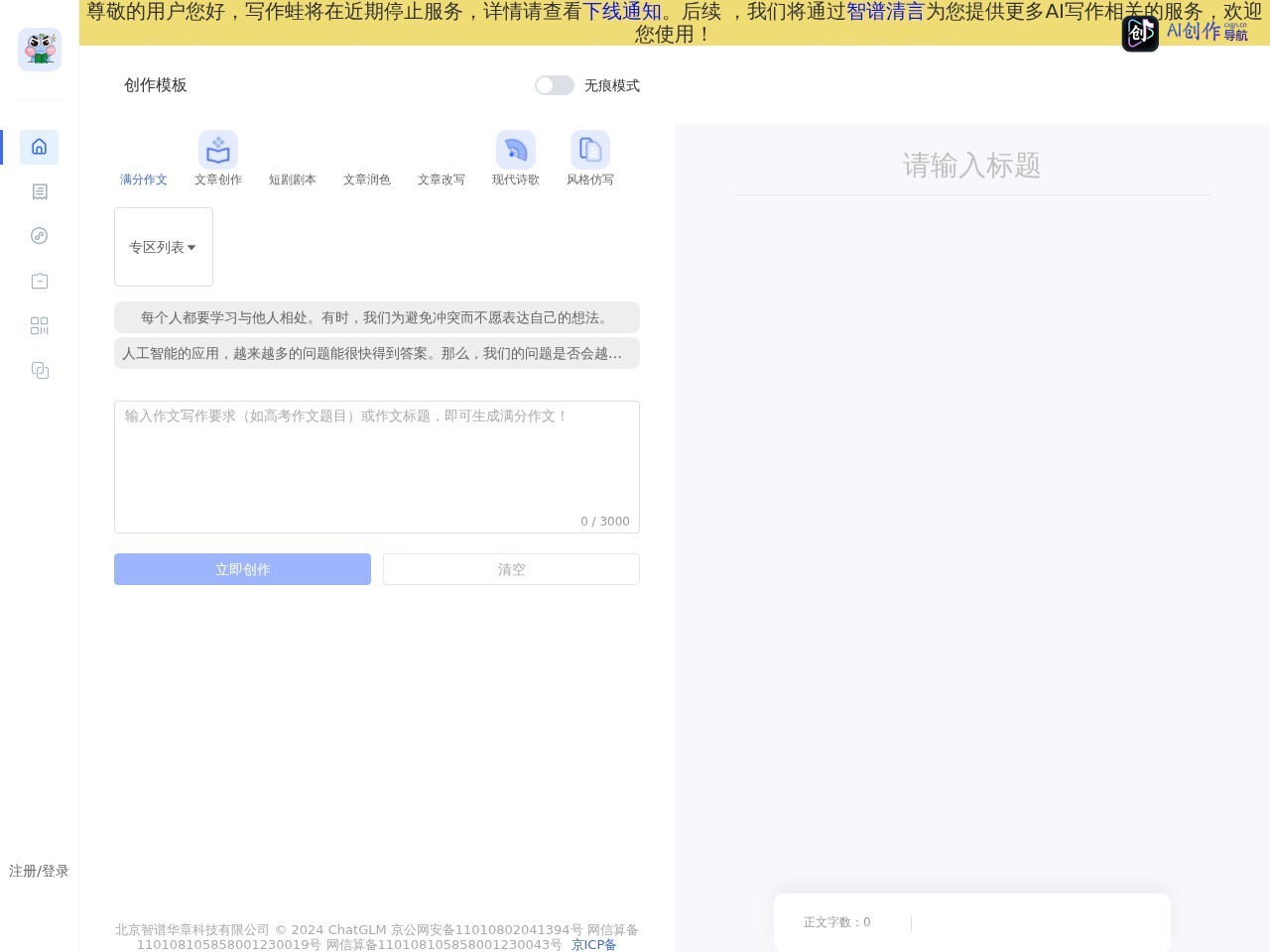The width and height of the screenshot is (1270, 952).
Task: Open the 京ICP备 footer link
Action: 593,944
